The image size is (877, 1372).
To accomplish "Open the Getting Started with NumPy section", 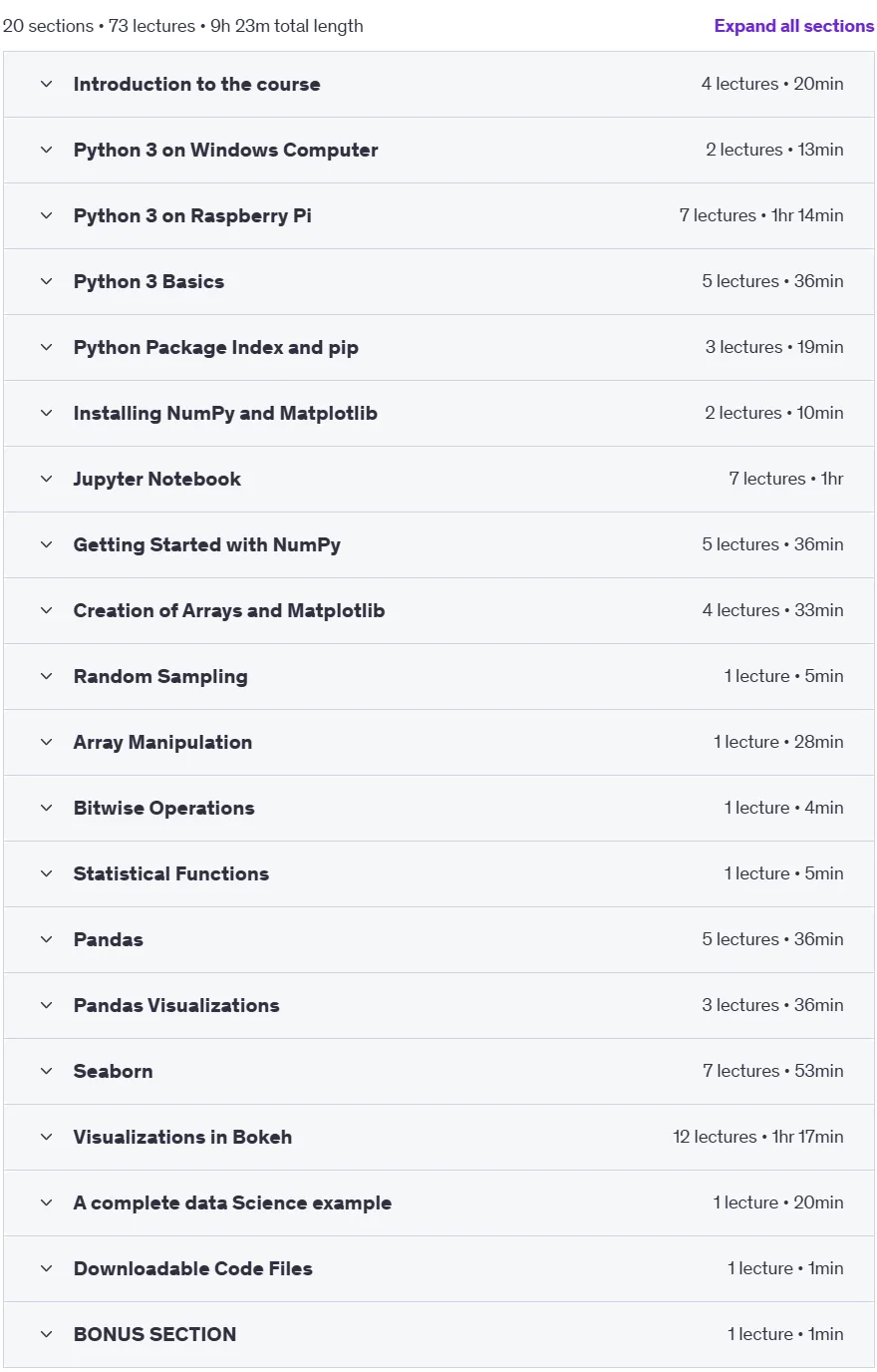I will coord(438,545).
